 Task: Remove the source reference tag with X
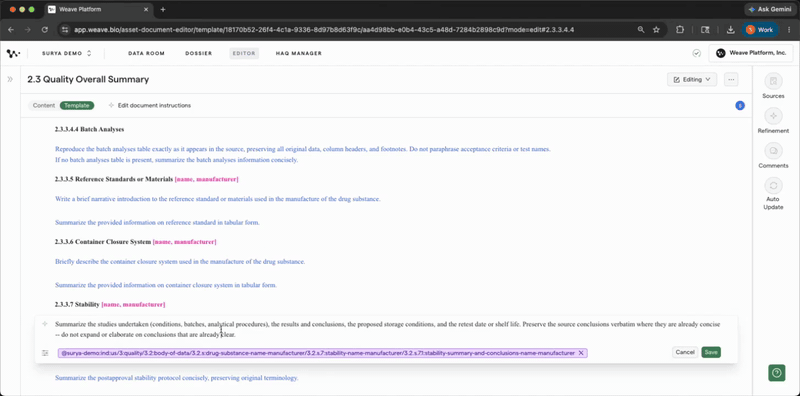pos(581,353)
